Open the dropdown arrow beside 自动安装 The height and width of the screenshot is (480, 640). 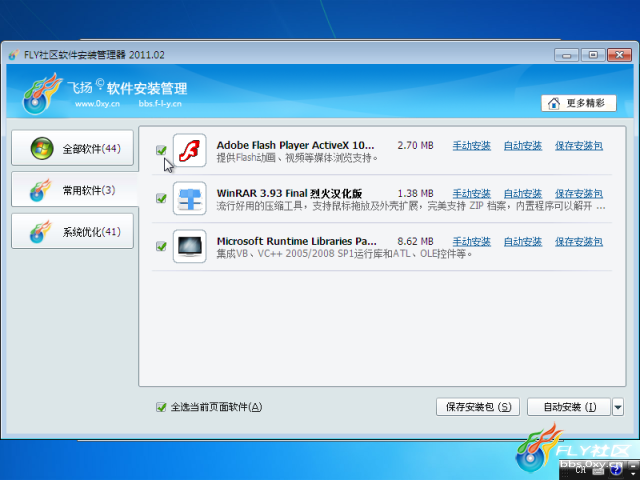coord(618,407)
